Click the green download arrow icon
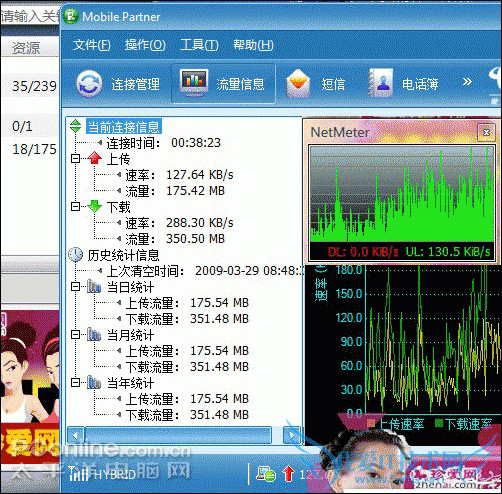This screenshot has width=502, height=494. pos(95,206)
